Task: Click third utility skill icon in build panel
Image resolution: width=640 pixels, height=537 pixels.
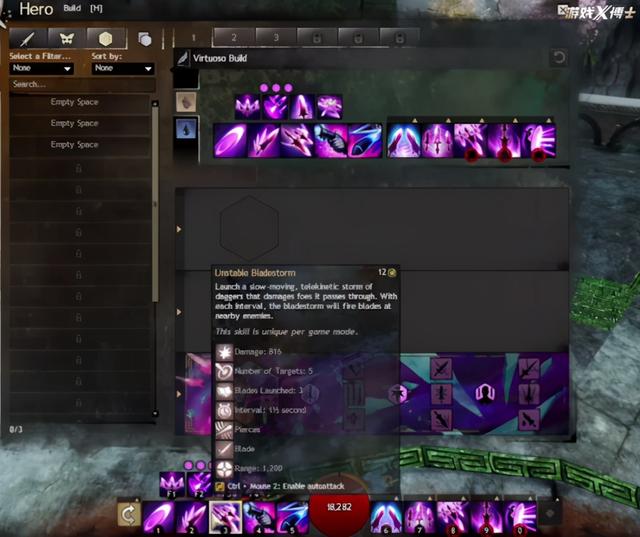Action: tap(504, 141)
